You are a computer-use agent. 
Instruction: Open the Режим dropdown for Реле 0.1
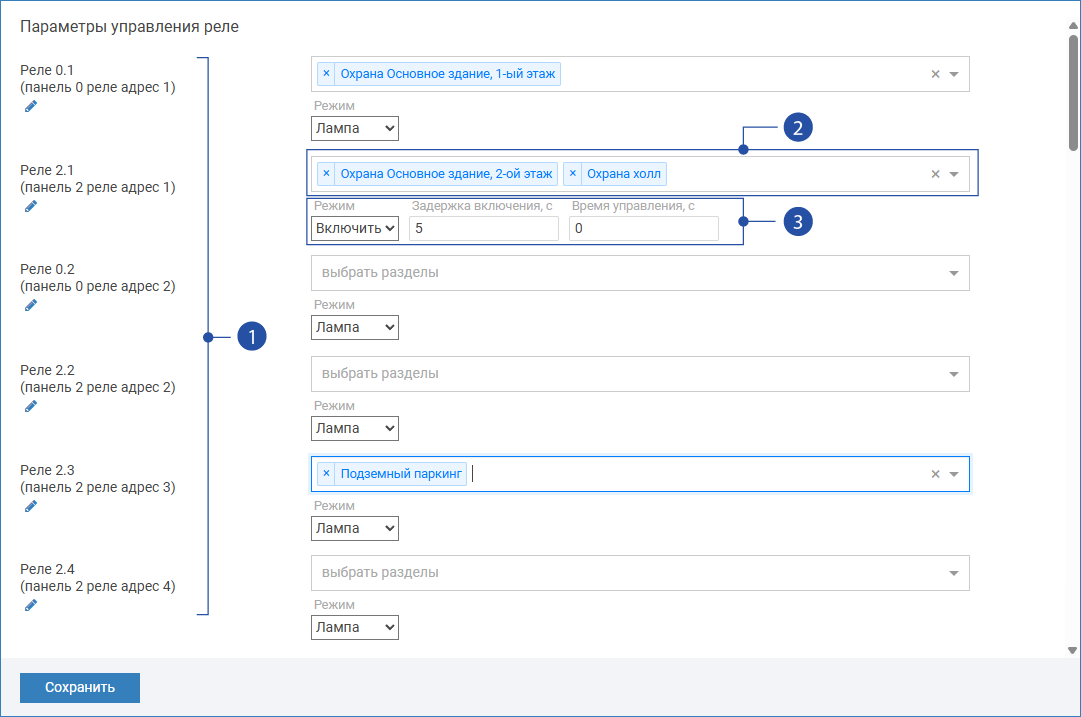pyautogui.click(x=355, y=128)
